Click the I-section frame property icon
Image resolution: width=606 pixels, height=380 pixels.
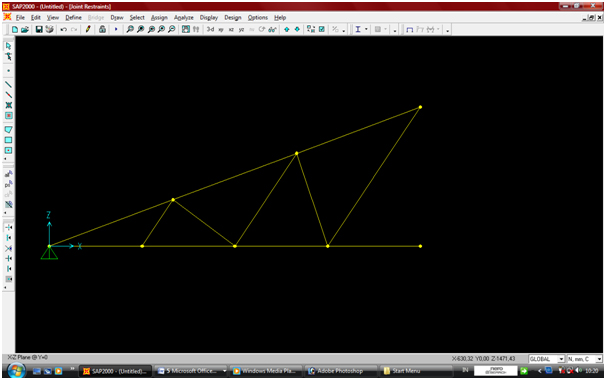[358, 29]
